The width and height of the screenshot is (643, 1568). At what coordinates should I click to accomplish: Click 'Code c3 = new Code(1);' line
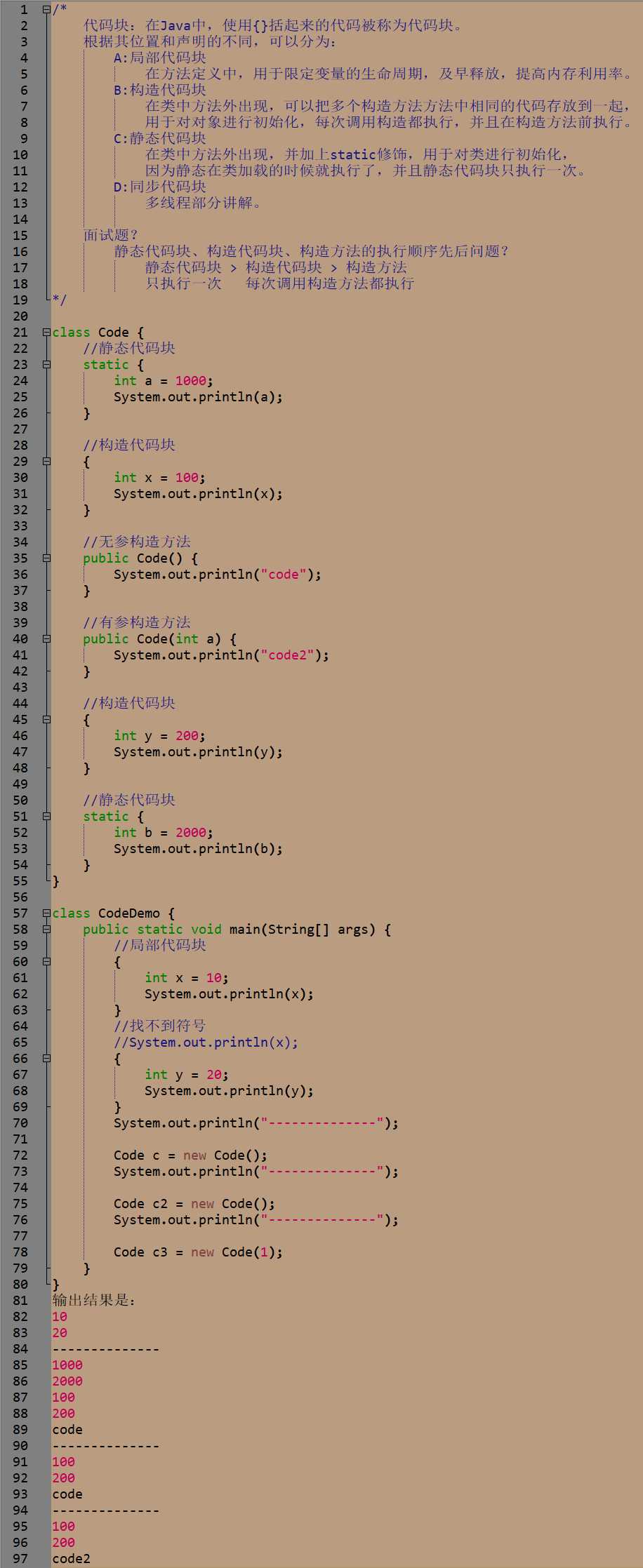[x=199, y=1252]
